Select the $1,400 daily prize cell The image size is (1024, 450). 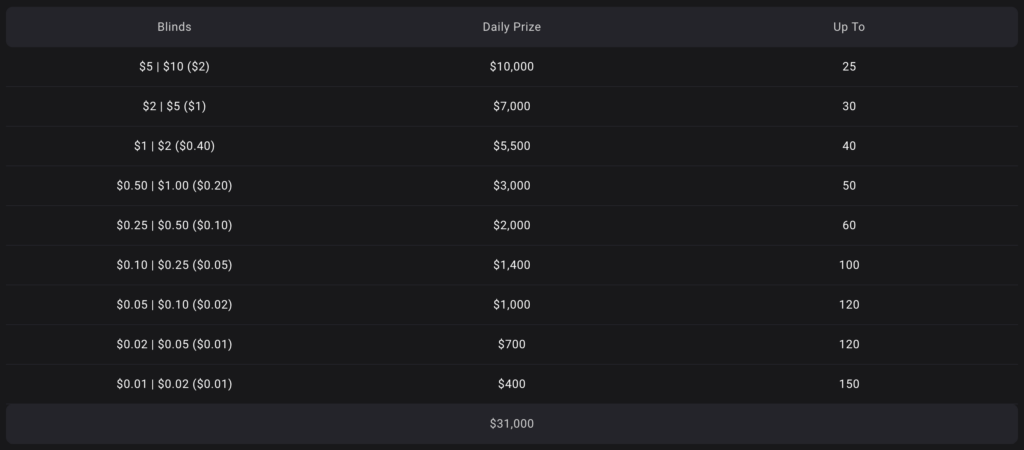click(x=511, y=265)
